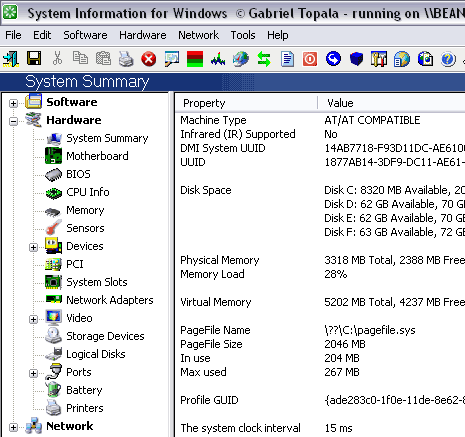
Task: Expand the Video tree branch
Action: point(33,319)
